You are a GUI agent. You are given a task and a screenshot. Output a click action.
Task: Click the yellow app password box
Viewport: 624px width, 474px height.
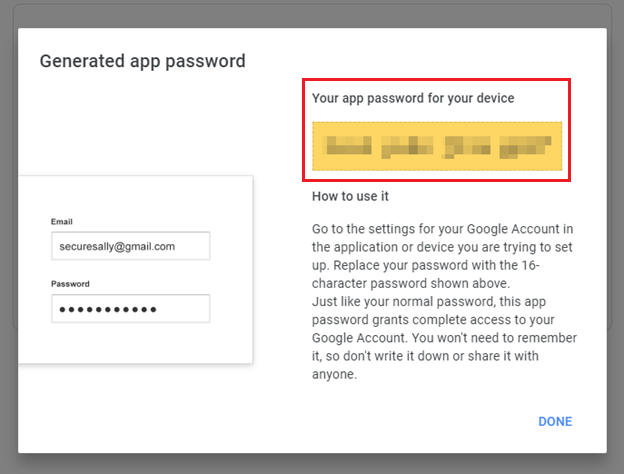[x=437, y=147]
